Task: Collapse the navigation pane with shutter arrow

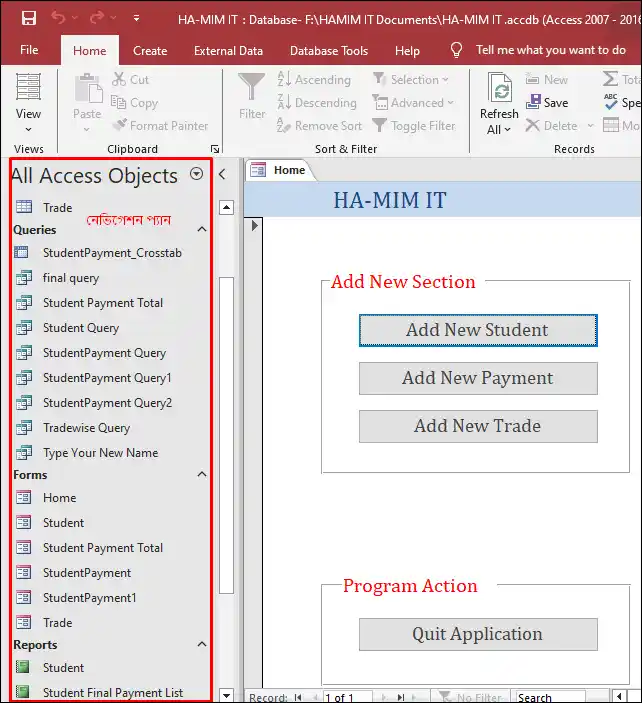Action: pos(222,174)
